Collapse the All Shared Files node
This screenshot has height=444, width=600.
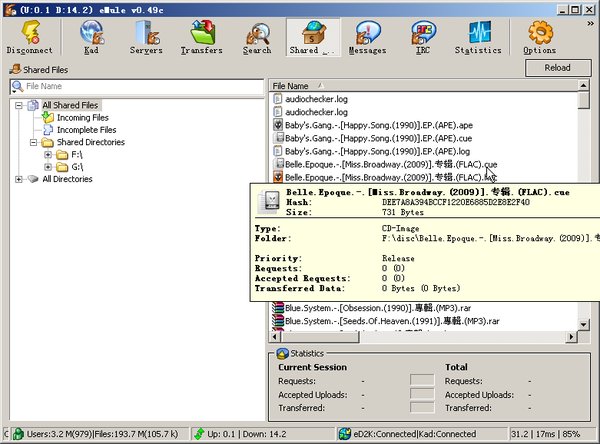pos(18,105)
